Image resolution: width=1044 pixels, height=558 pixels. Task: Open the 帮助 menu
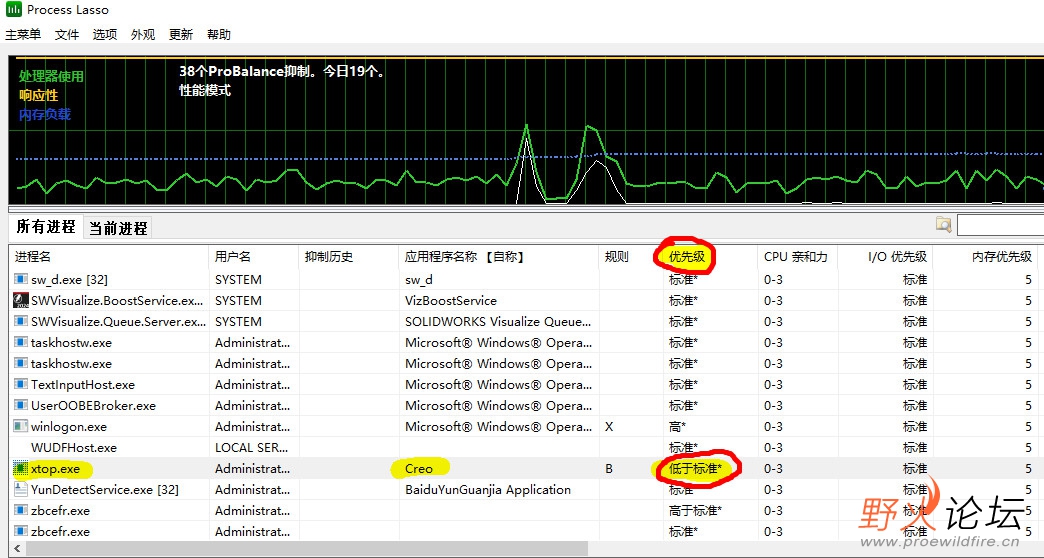(218, 35)
